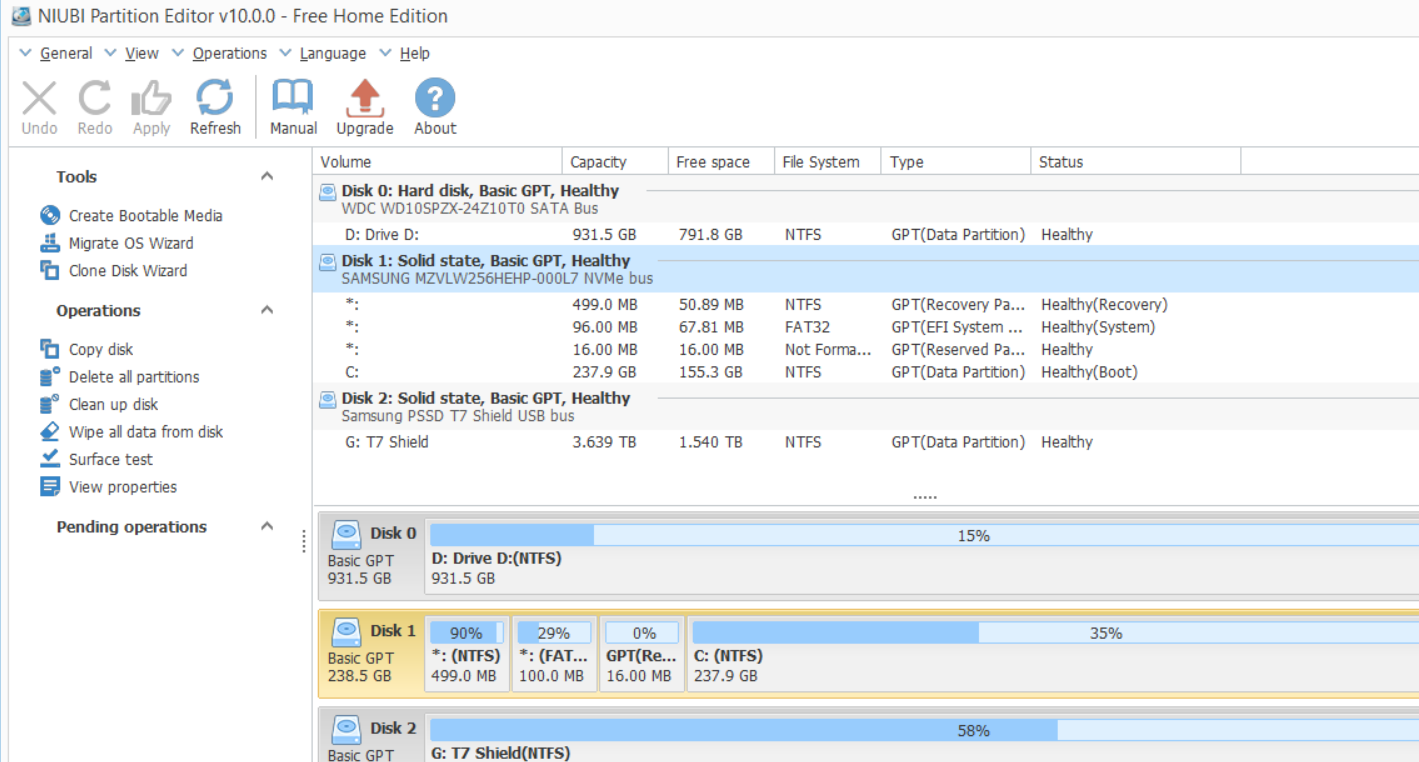Screen dimensions: 1419x762
Task: Click the File System column header
Action: tap(828, 162)
